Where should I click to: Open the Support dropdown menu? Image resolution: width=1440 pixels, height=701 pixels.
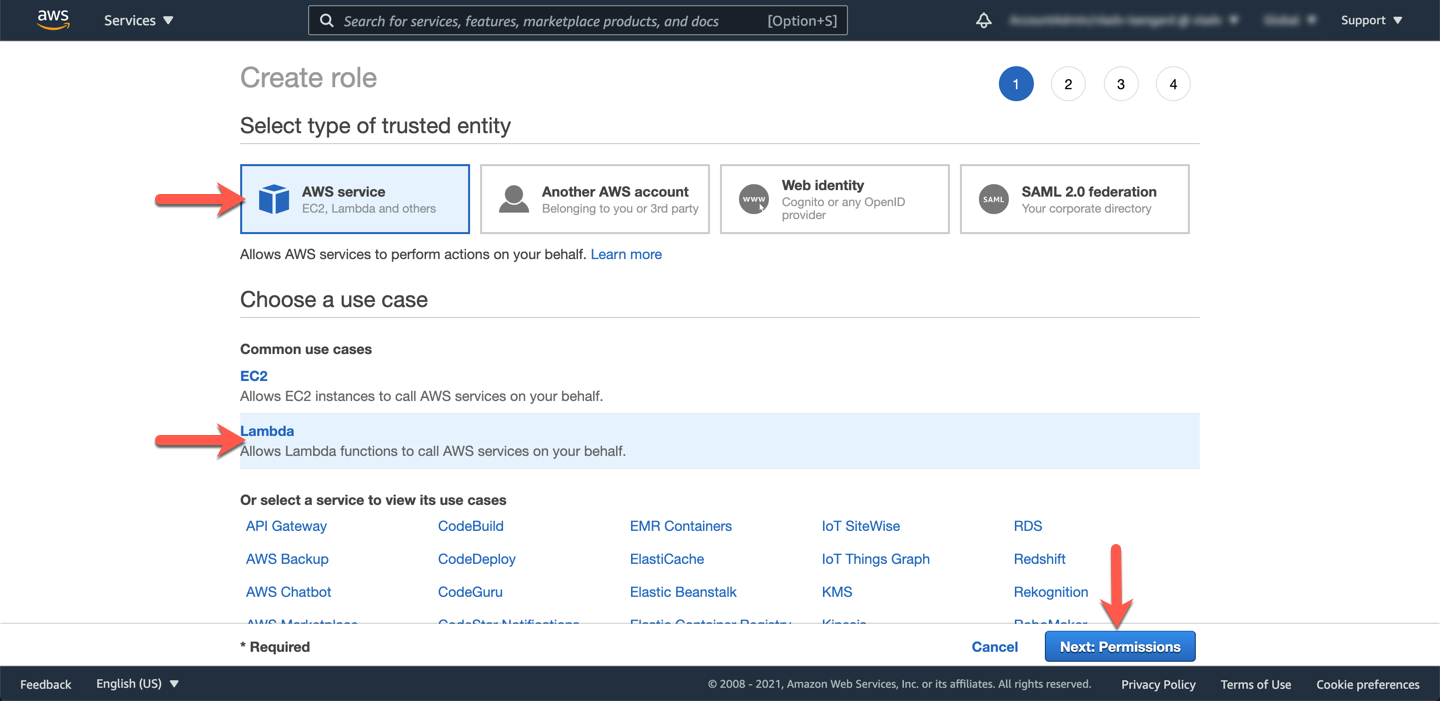1371,20
